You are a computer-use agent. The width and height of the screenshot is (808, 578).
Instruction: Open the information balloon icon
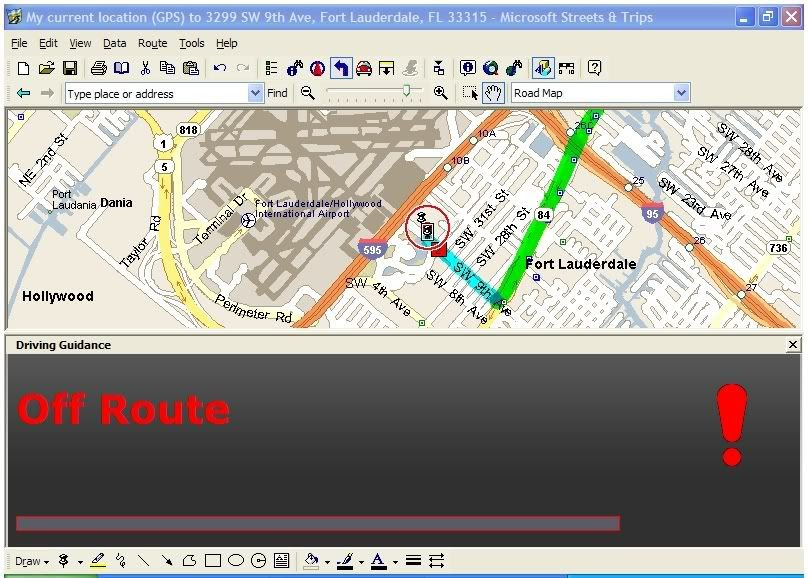467,68
